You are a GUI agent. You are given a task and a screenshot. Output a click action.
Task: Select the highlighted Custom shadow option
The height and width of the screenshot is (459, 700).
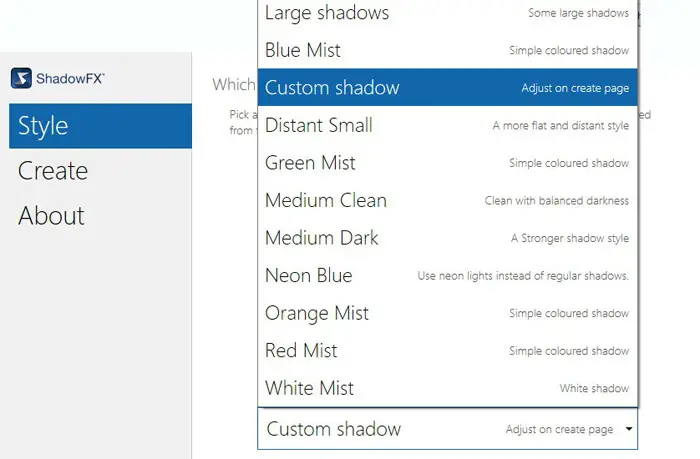pyautogui.click(x=447, y=88)
